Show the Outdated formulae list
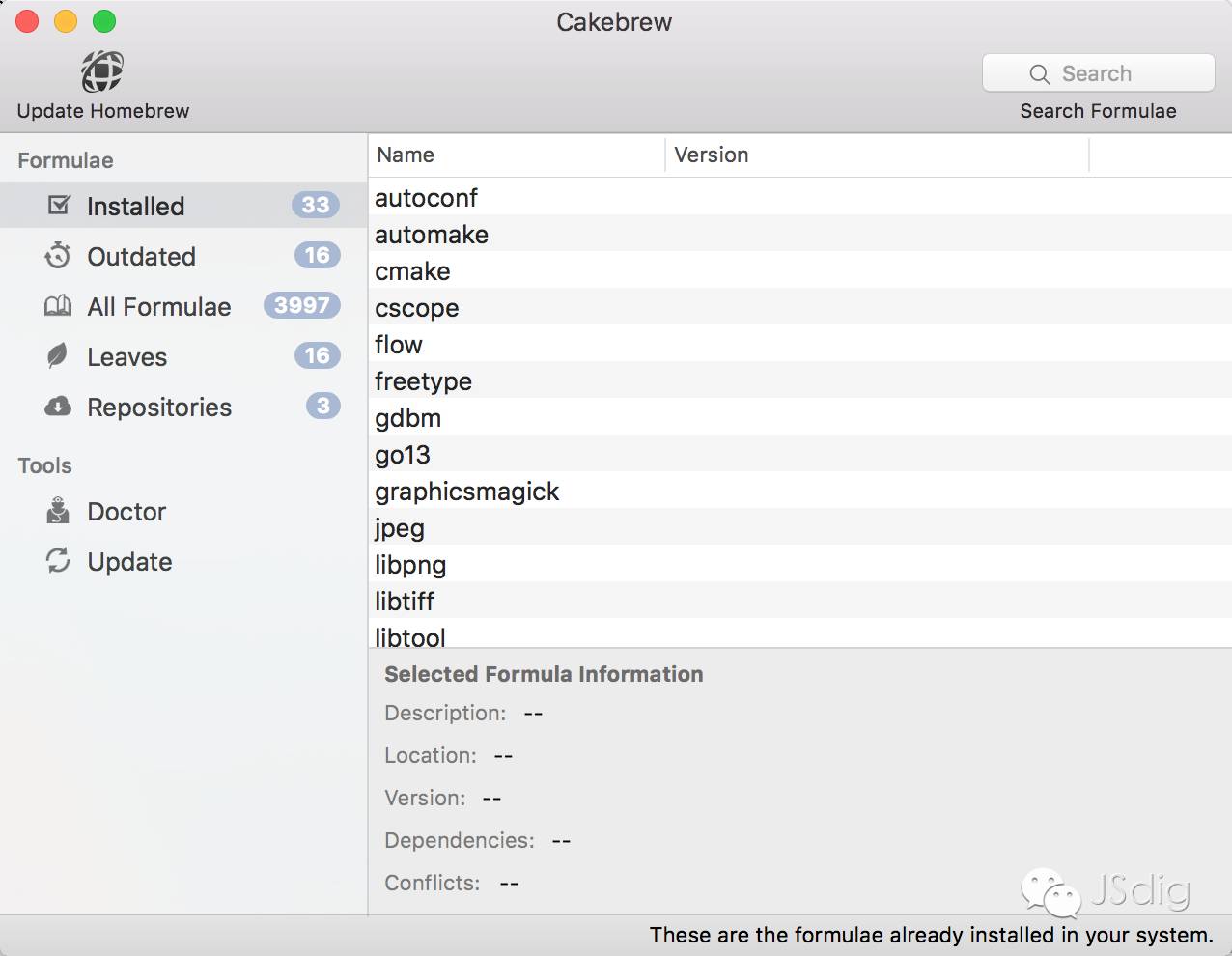Viewport: 1232px width, 956px height. (x=183, y=256)
